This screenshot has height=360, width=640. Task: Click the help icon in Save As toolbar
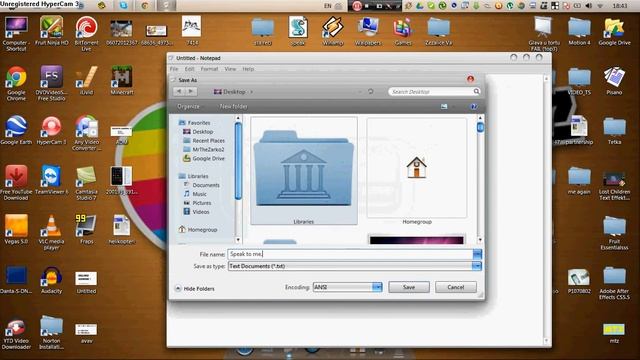click(x=473, y=107)
